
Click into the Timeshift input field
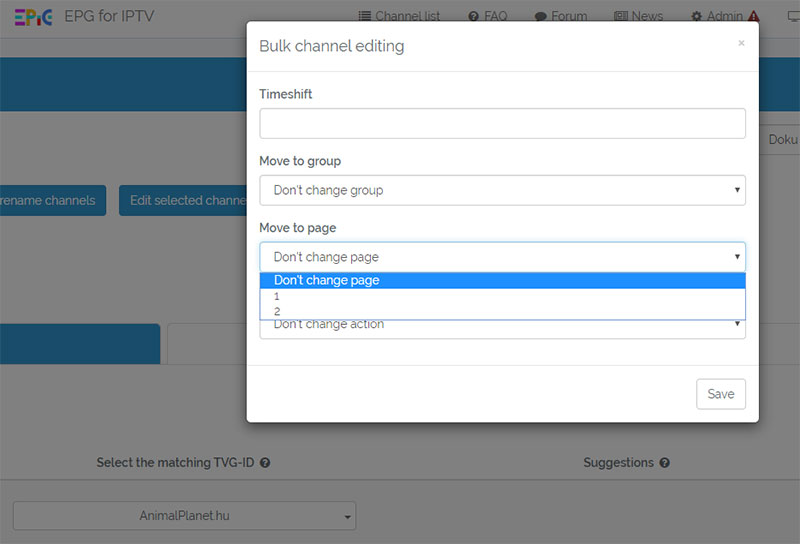pos(502,123)
